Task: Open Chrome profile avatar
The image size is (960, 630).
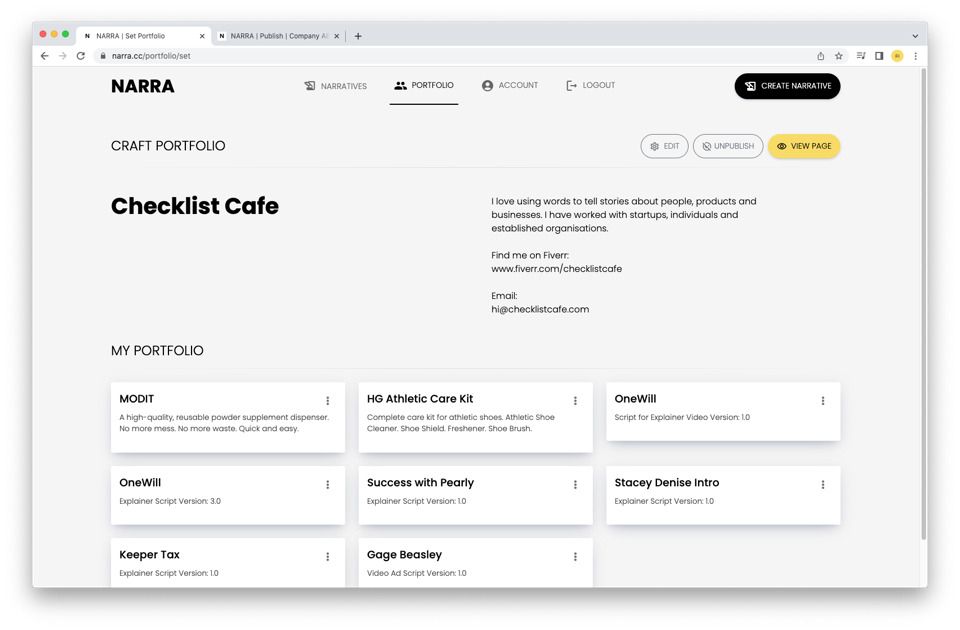Action: point(897,56)
